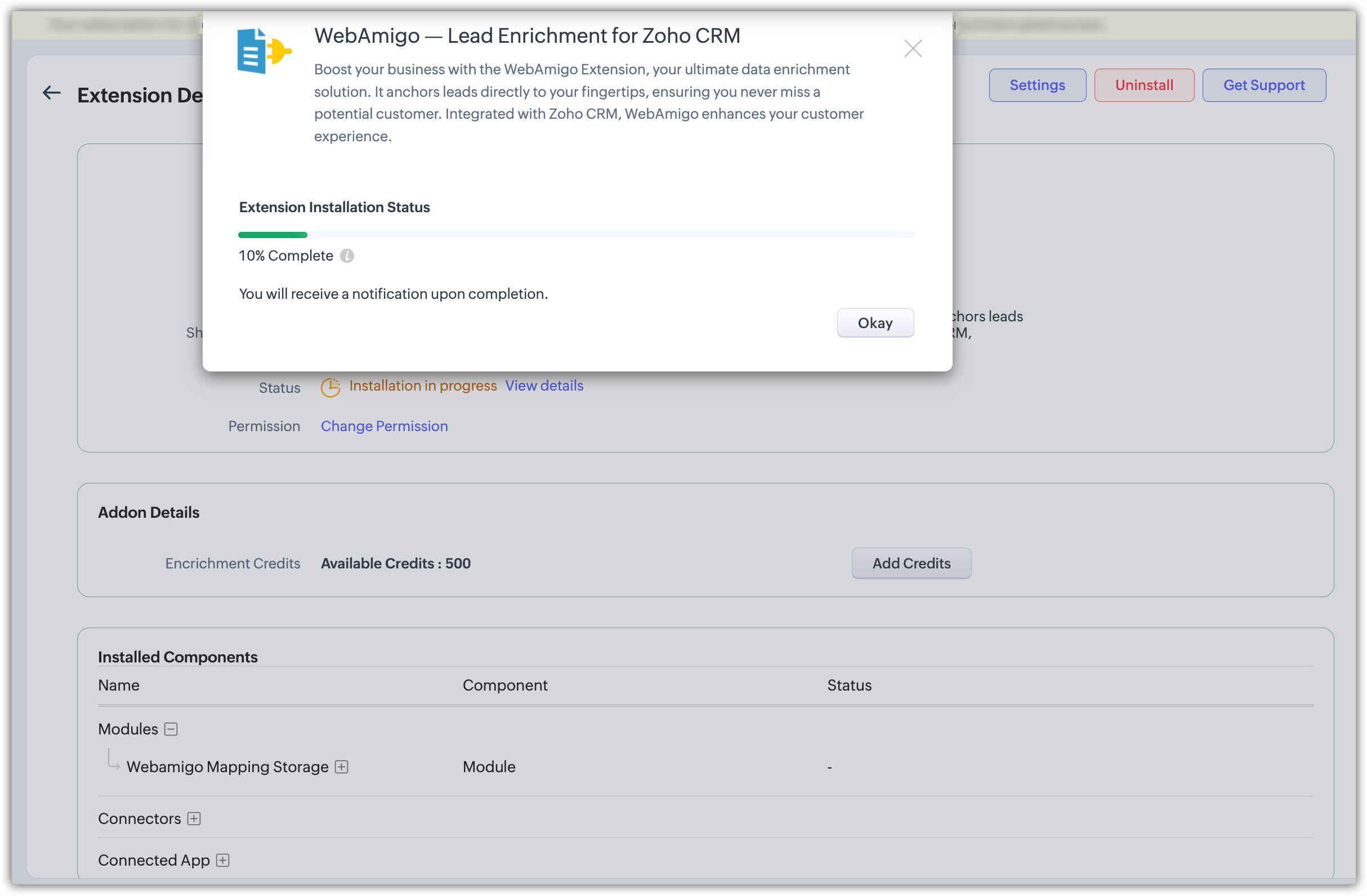Click the Name column header
The height and width of the screenshot is (896, 1367).
[119, 686]
